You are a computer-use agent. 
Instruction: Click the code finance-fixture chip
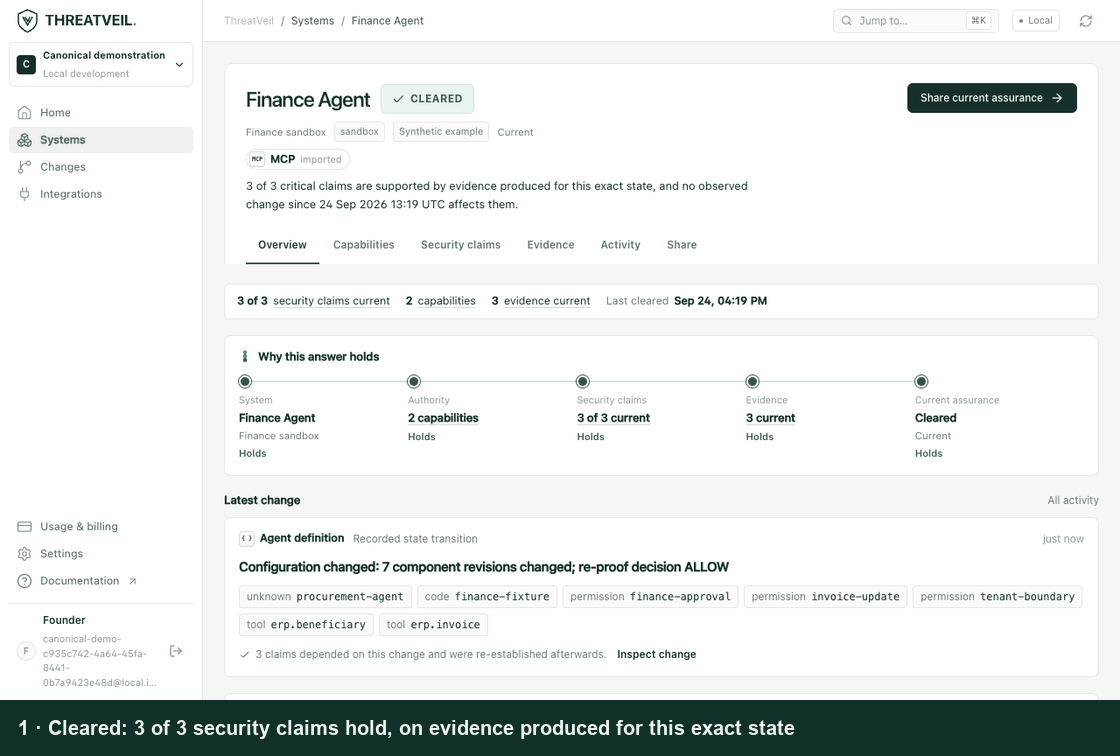[486, 597]
